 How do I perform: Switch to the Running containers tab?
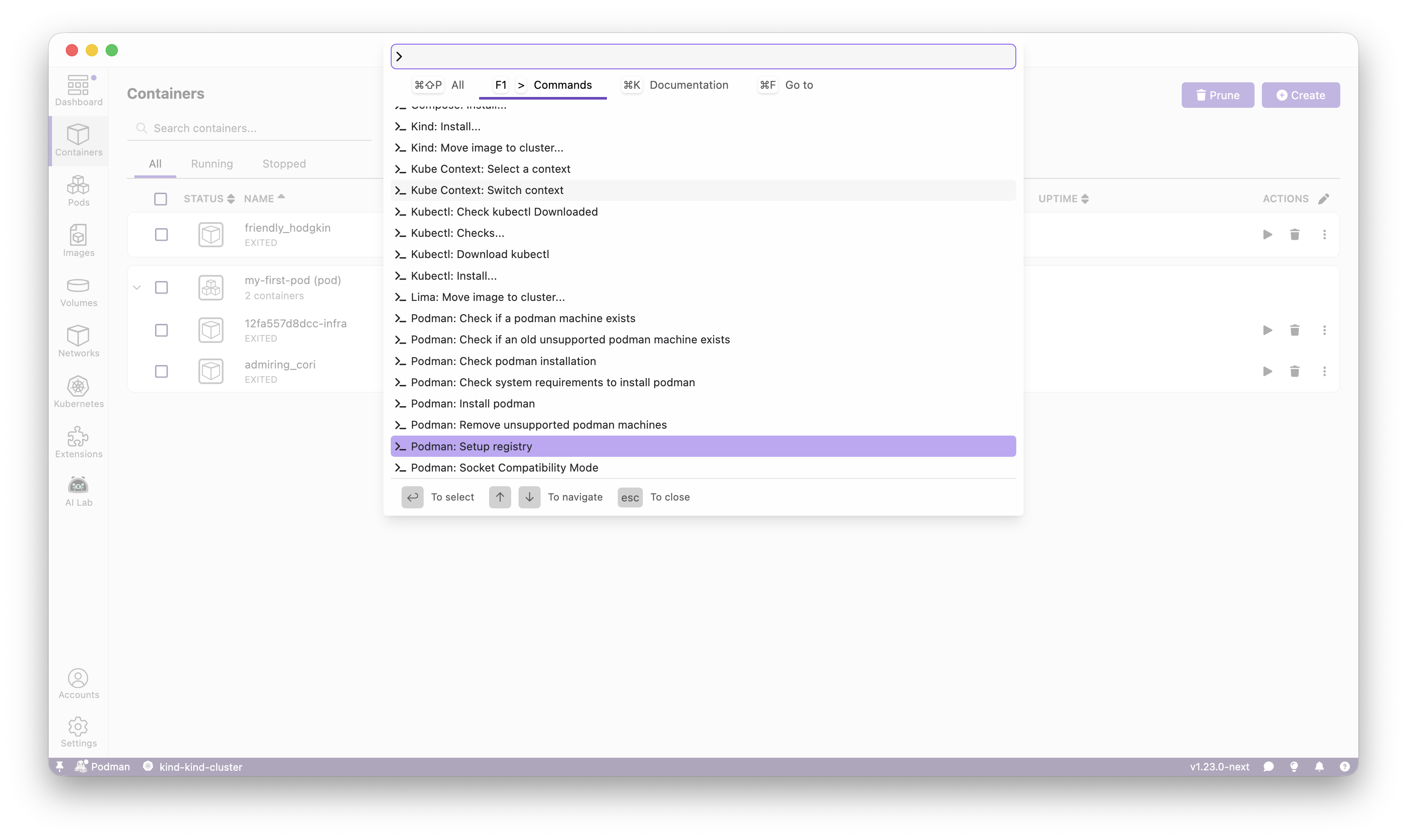point(212,163)
